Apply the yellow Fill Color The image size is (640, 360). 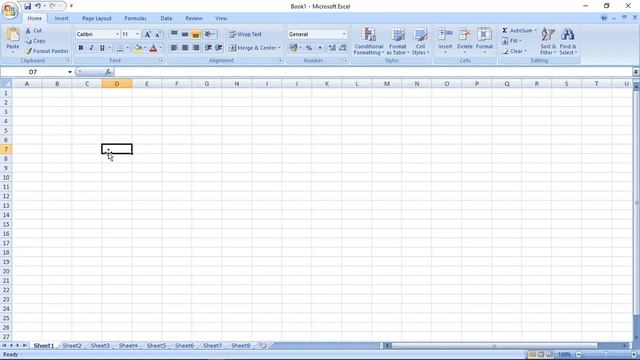[x=138, y=48]
